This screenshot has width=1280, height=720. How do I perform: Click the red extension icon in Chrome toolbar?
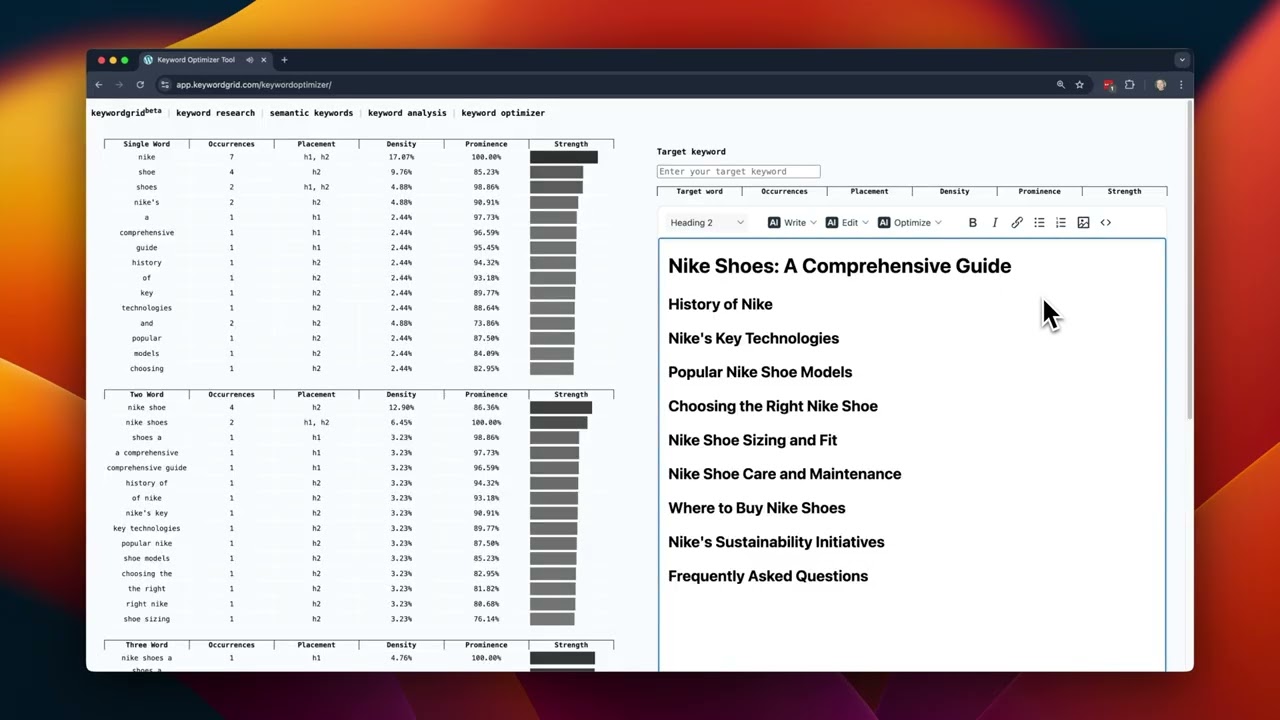click(1109, 85)
